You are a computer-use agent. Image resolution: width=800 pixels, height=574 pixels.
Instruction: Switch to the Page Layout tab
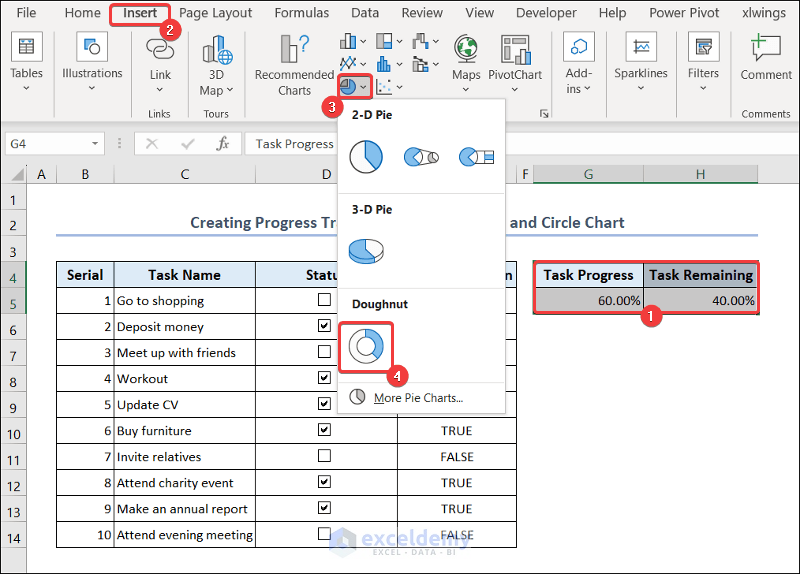216,13
